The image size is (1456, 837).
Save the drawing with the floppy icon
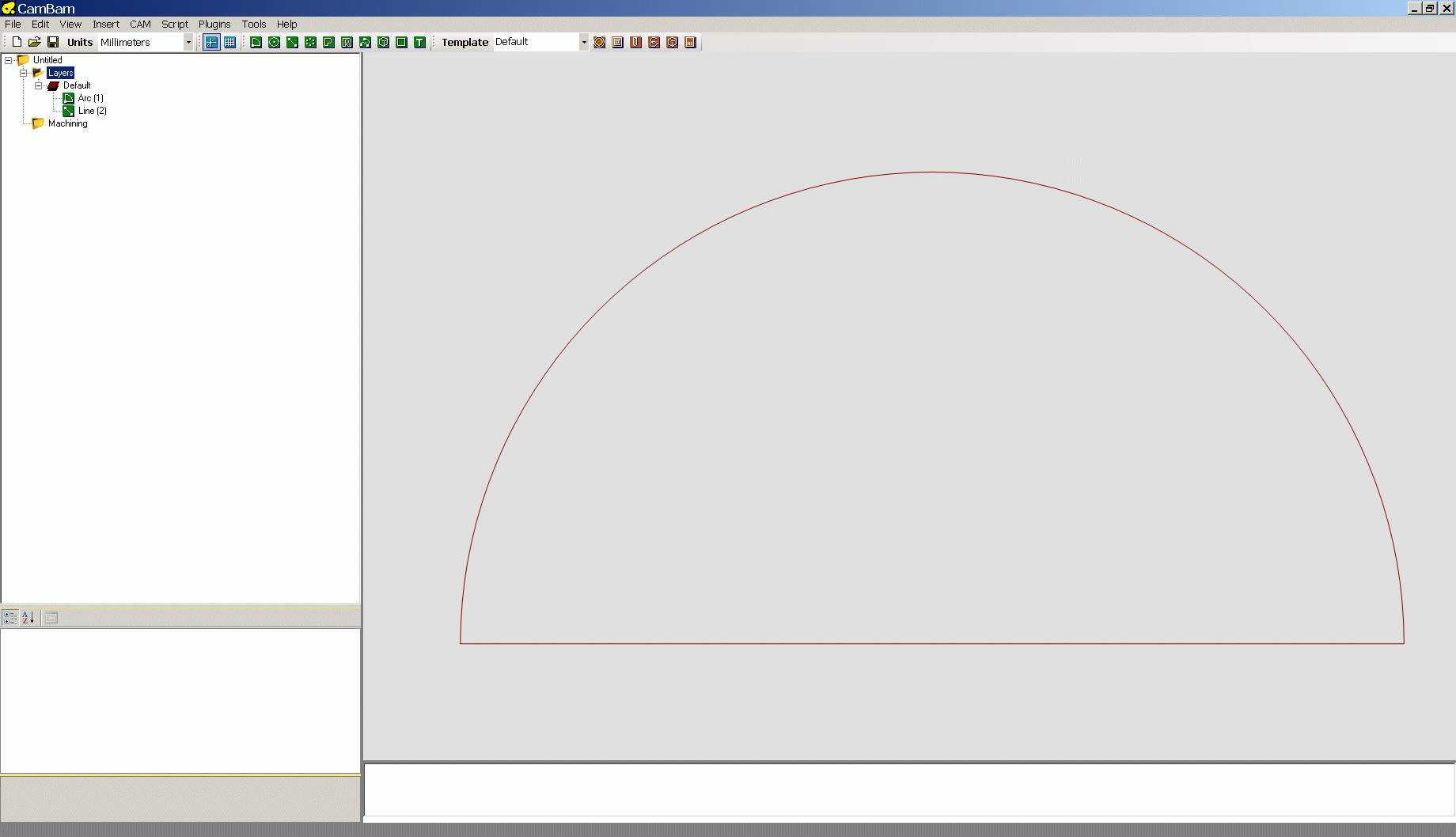click(x=53, y=42)
